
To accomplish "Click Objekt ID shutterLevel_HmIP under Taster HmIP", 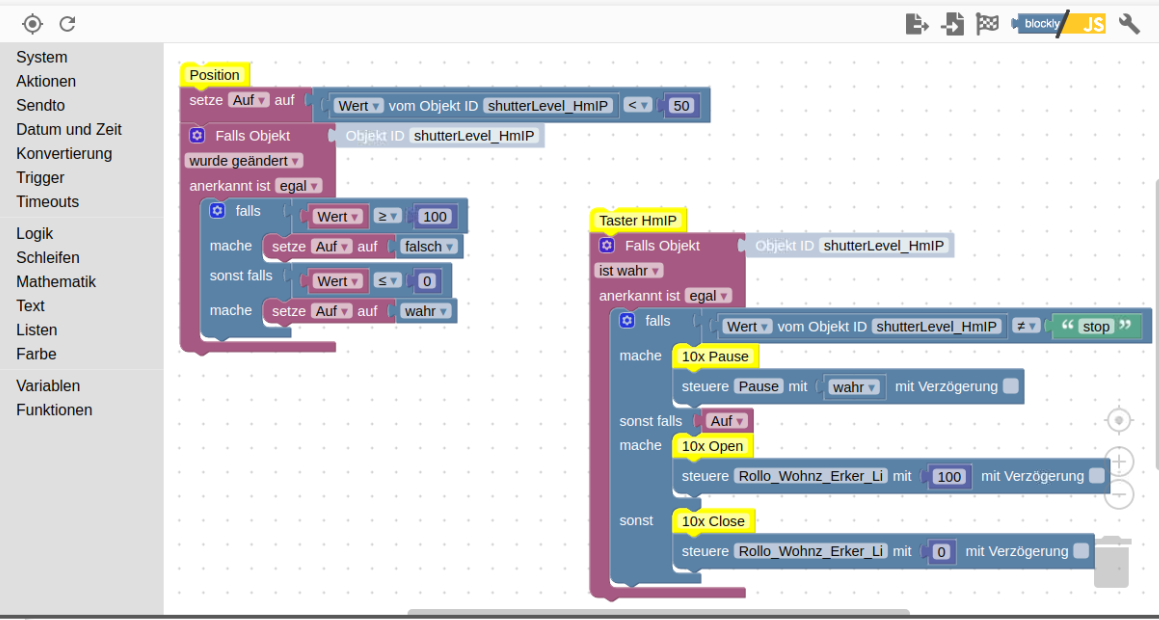I will 884,245.
